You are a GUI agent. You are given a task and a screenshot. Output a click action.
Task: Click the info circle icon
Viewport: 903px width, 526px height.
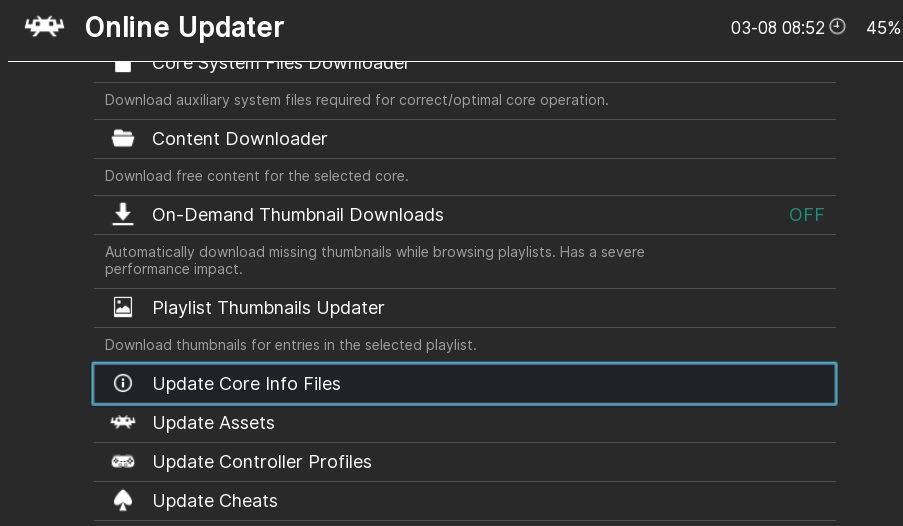pos(123,384)
